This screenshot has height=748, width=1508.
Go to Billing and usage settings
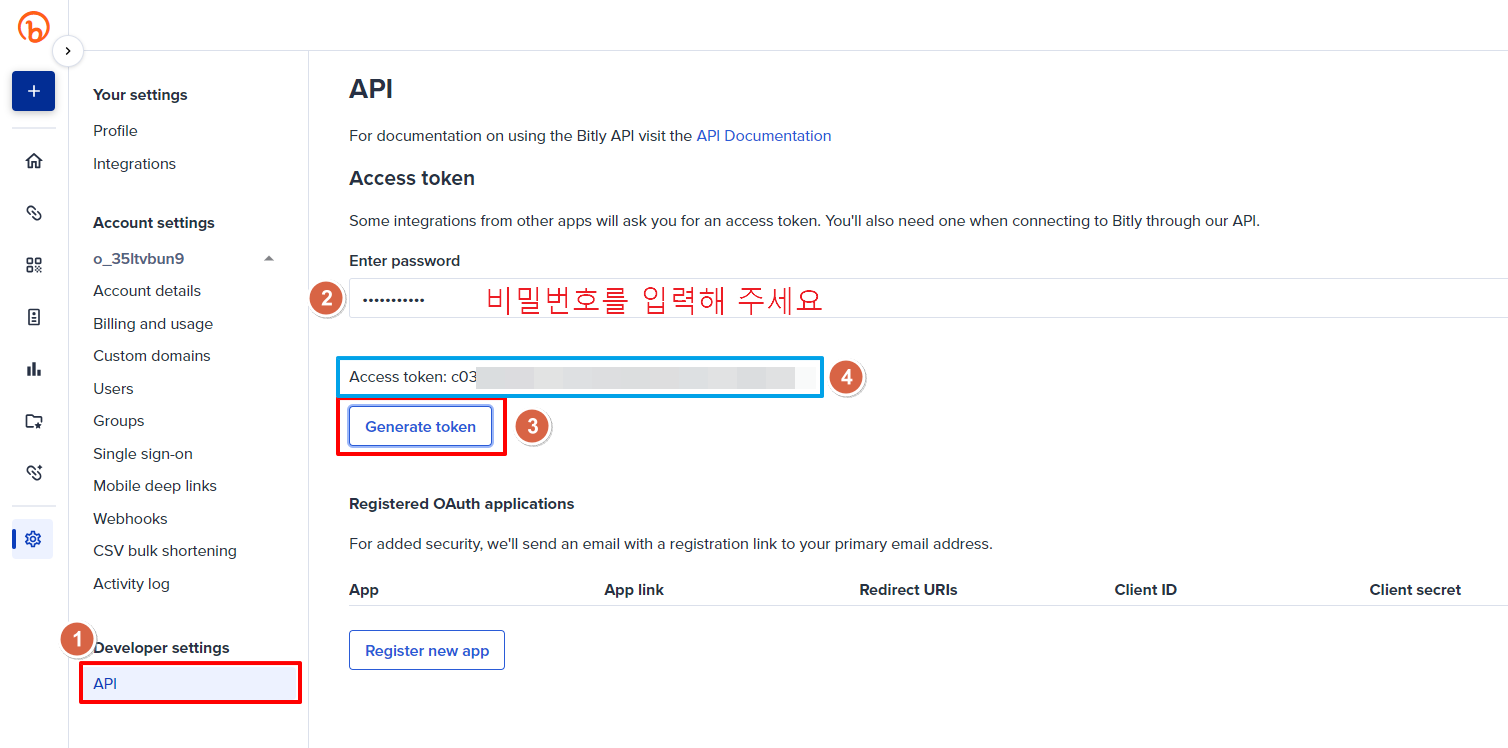(153, 324)
